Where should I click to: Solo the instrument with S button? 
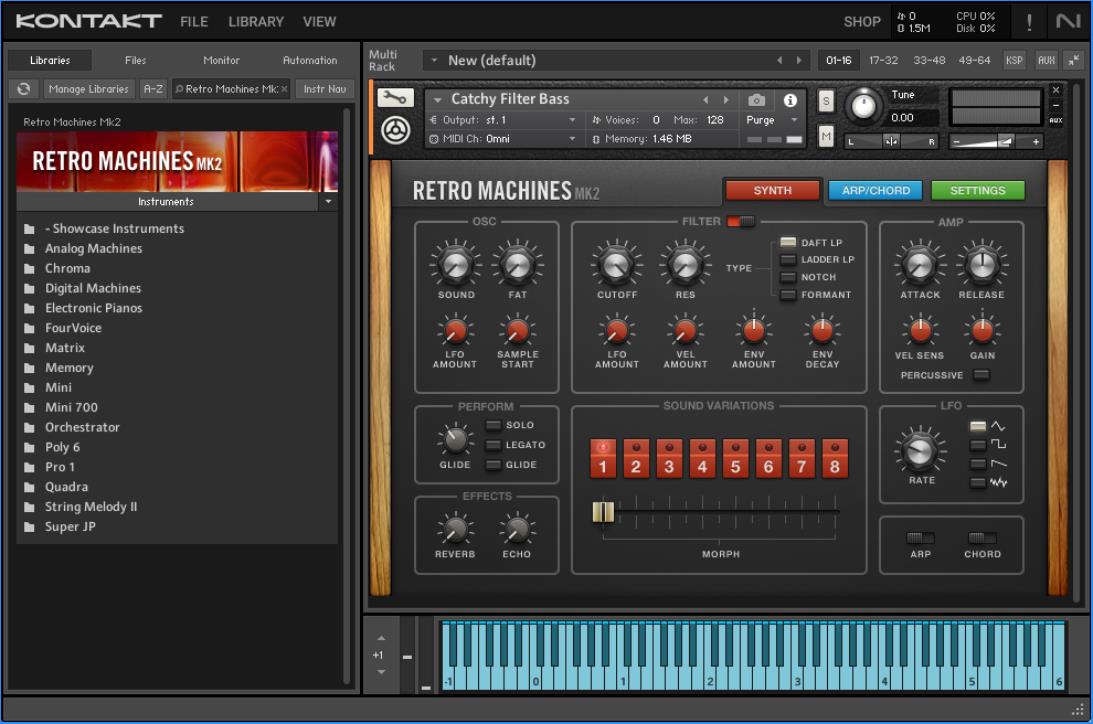point(826,101)
